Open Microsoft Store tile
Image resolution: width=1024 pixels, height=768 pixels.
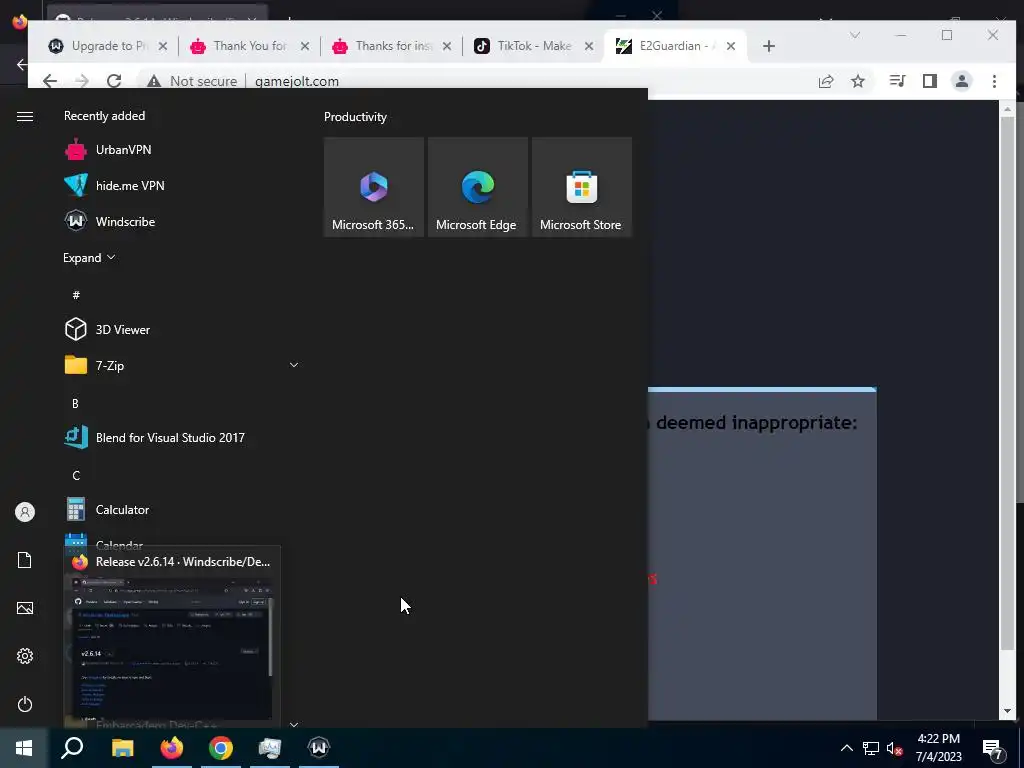581,187
